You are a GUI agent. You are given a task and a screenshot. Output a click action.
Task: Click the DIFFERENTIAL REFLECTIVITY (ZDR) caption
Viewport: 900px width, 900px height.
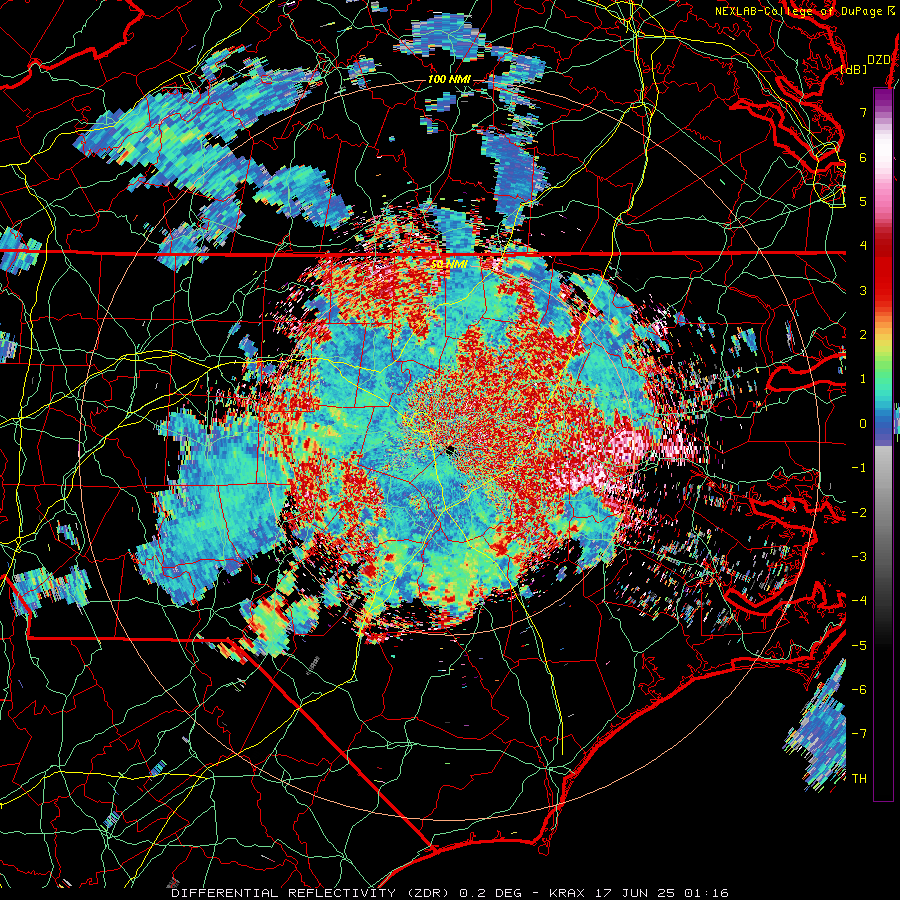click(312, 893)
